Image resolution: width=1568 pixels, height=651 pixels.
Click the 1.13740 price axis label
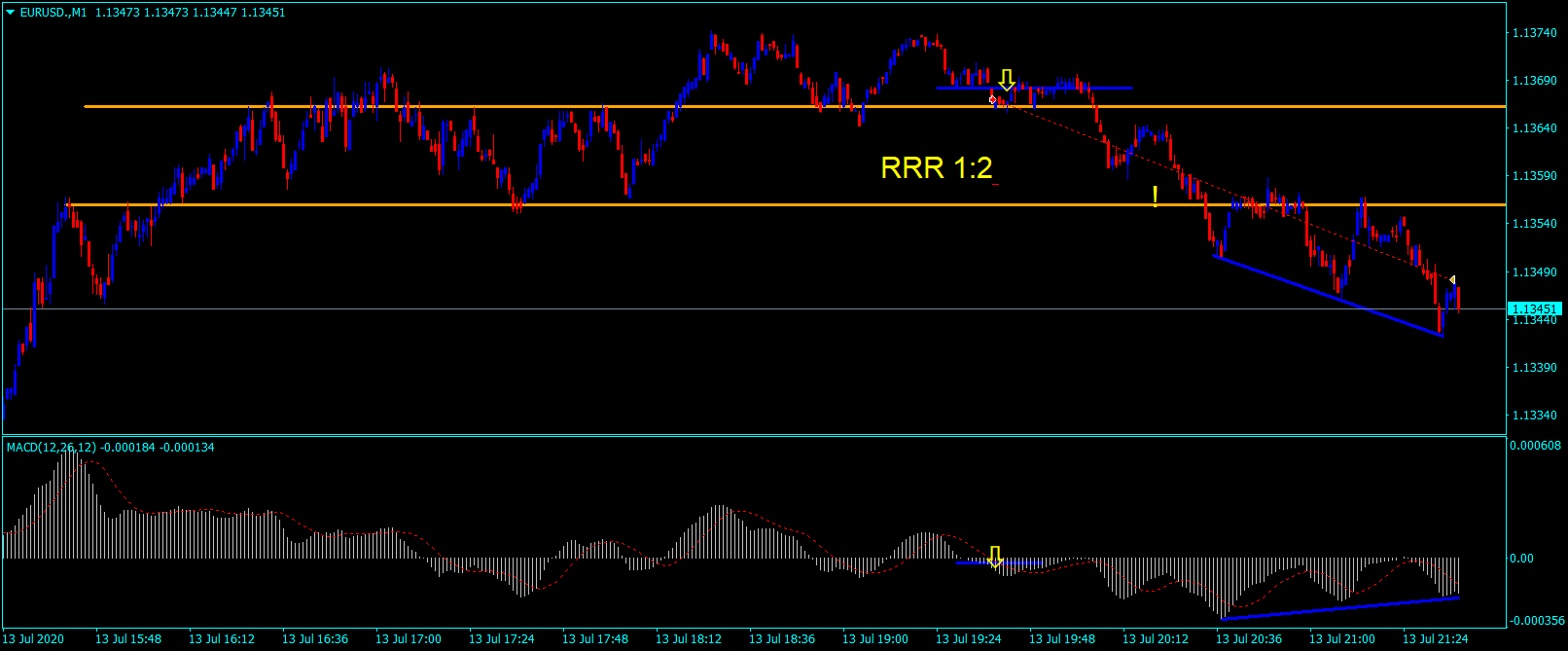coord(1534,33)
